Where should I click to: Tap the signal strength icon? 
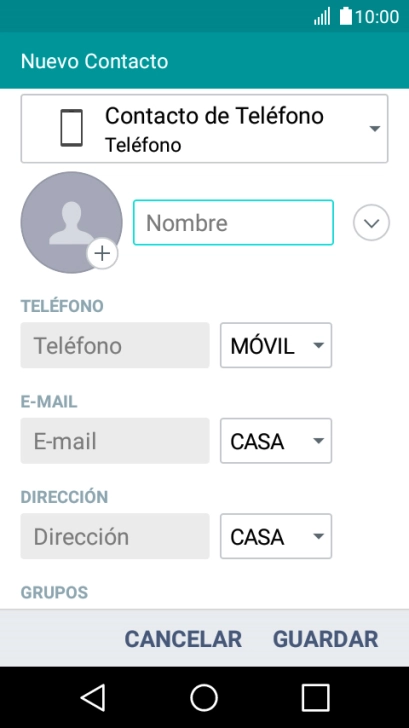point(322,17)
